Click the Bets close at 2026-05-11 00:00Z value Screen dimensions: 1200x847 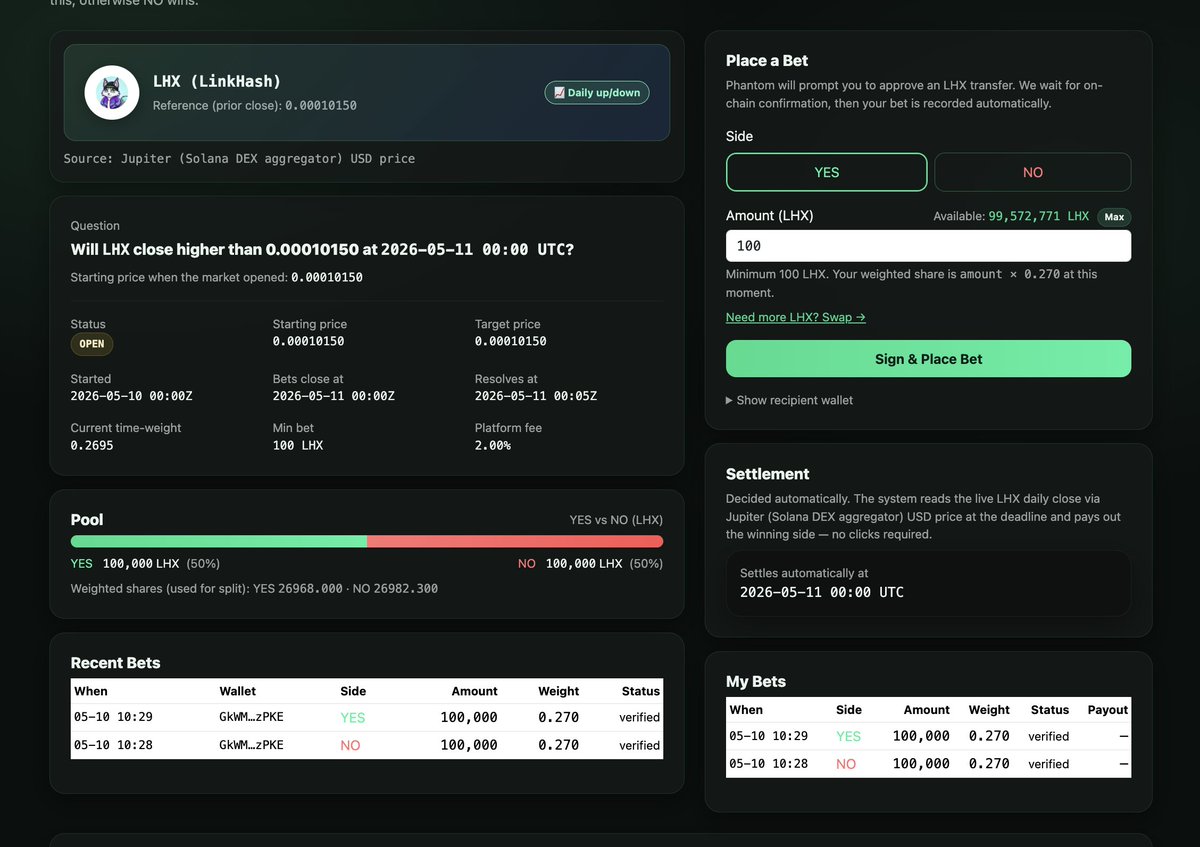[334, 396]
